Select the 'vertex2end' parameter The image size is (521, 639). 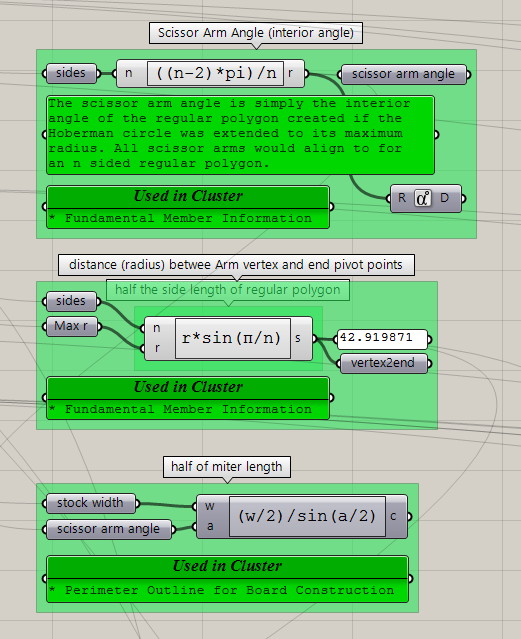click(383, 363)
